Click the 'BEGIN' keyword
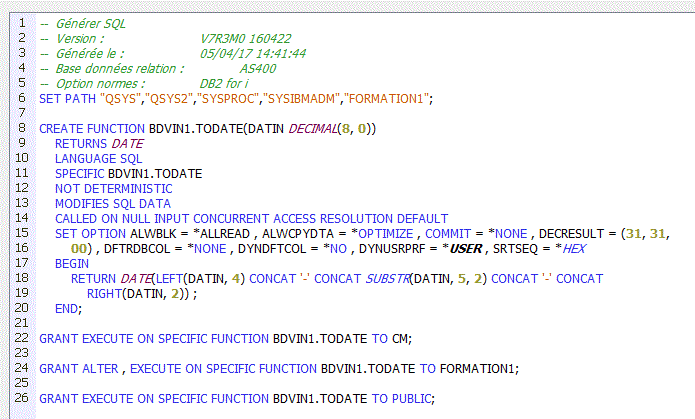 [72, 264]
